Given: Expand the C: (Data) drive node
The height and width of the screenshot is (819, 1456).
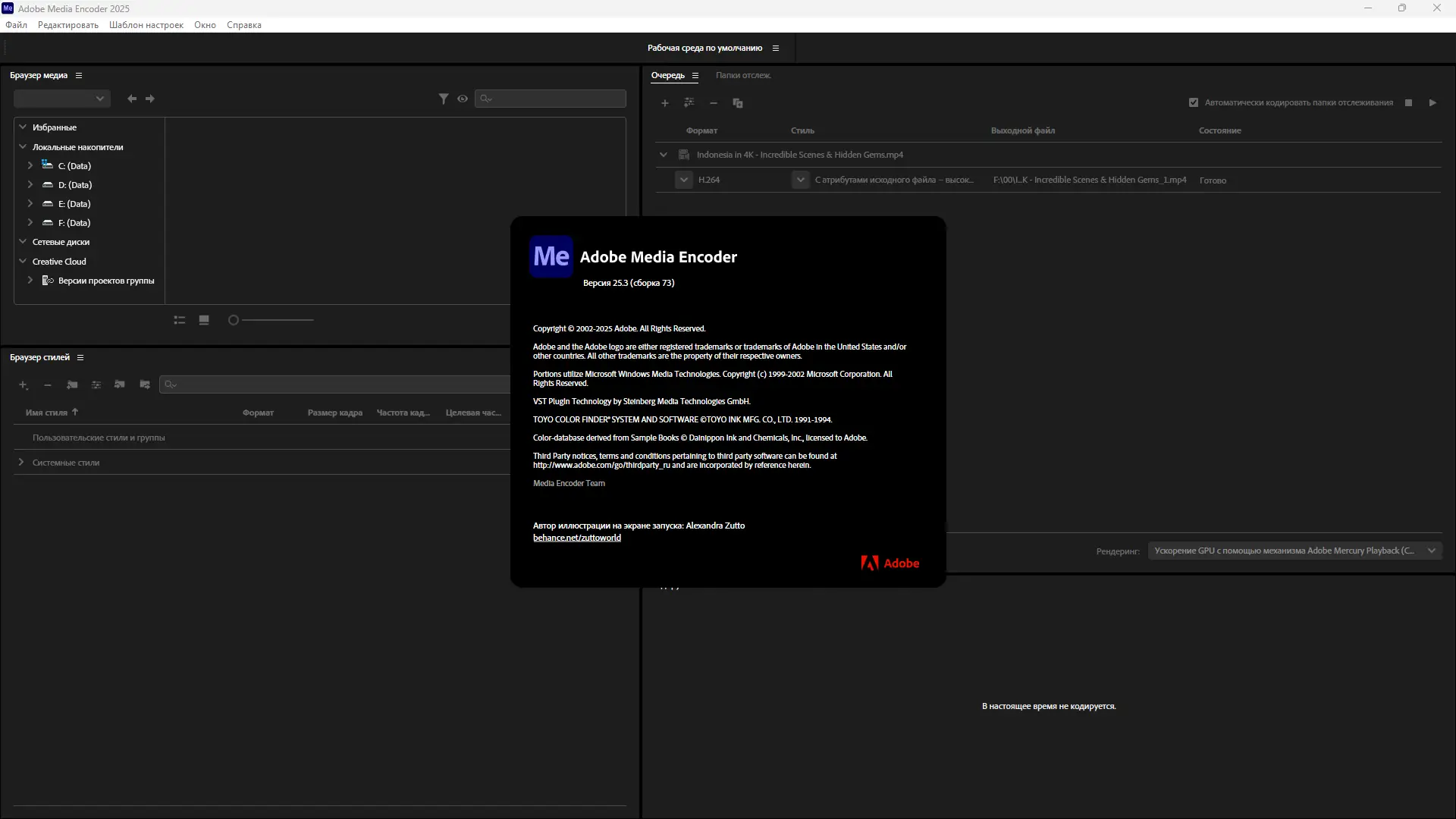Looking at the screenshot, I should click(x=30, y=165).
